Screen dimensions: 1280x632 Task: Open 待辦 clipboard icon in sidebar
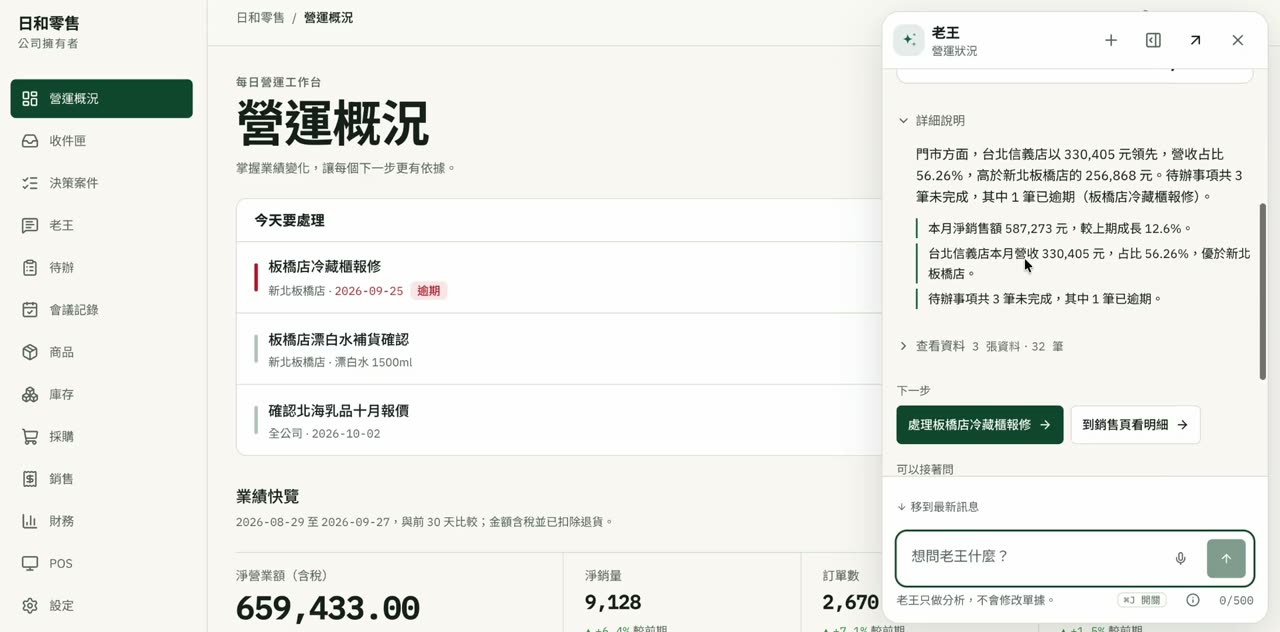coord(30,268)
